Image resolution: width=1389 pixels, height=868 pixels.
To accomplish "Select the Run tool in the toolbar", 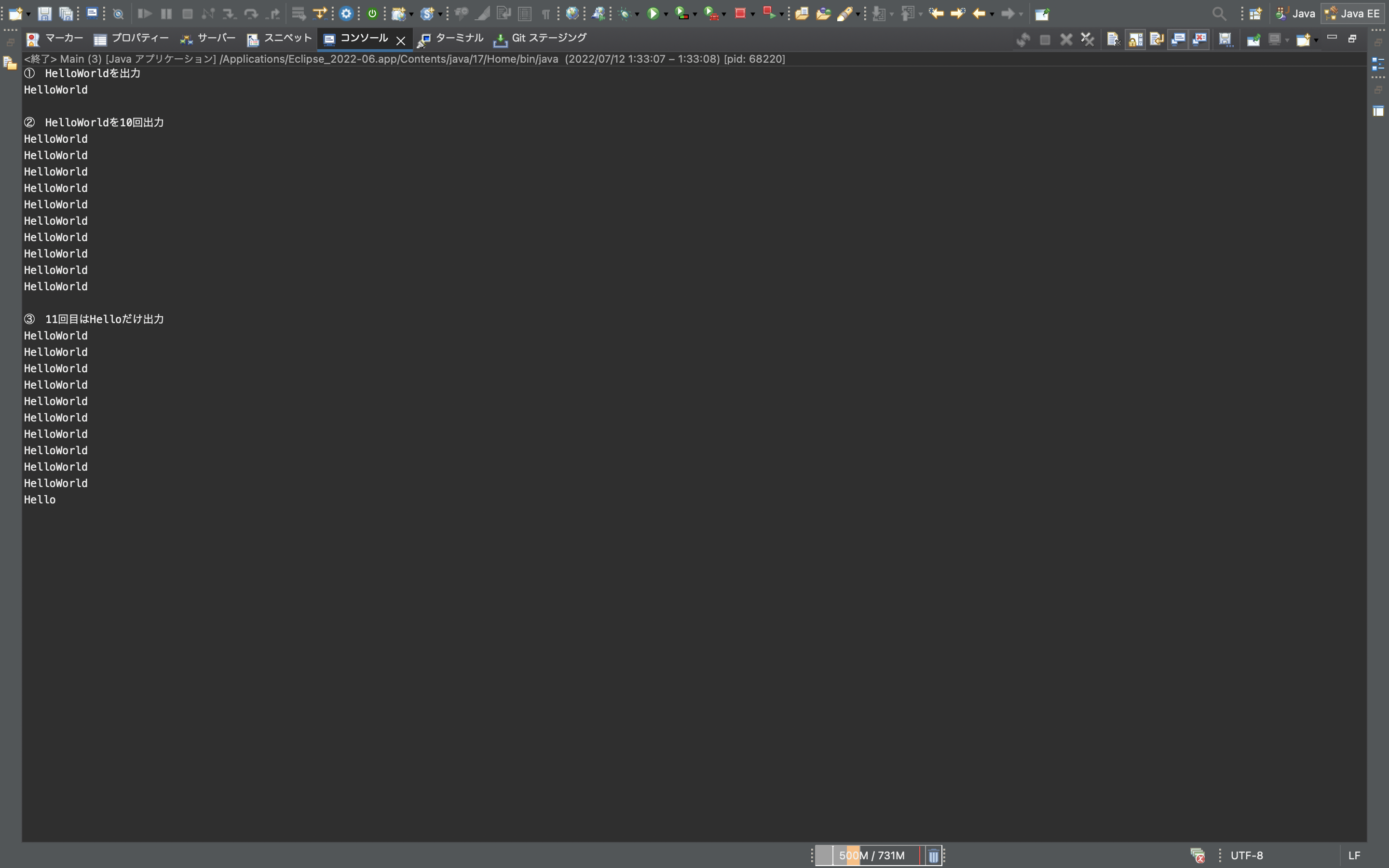I will tap(653, 13).
